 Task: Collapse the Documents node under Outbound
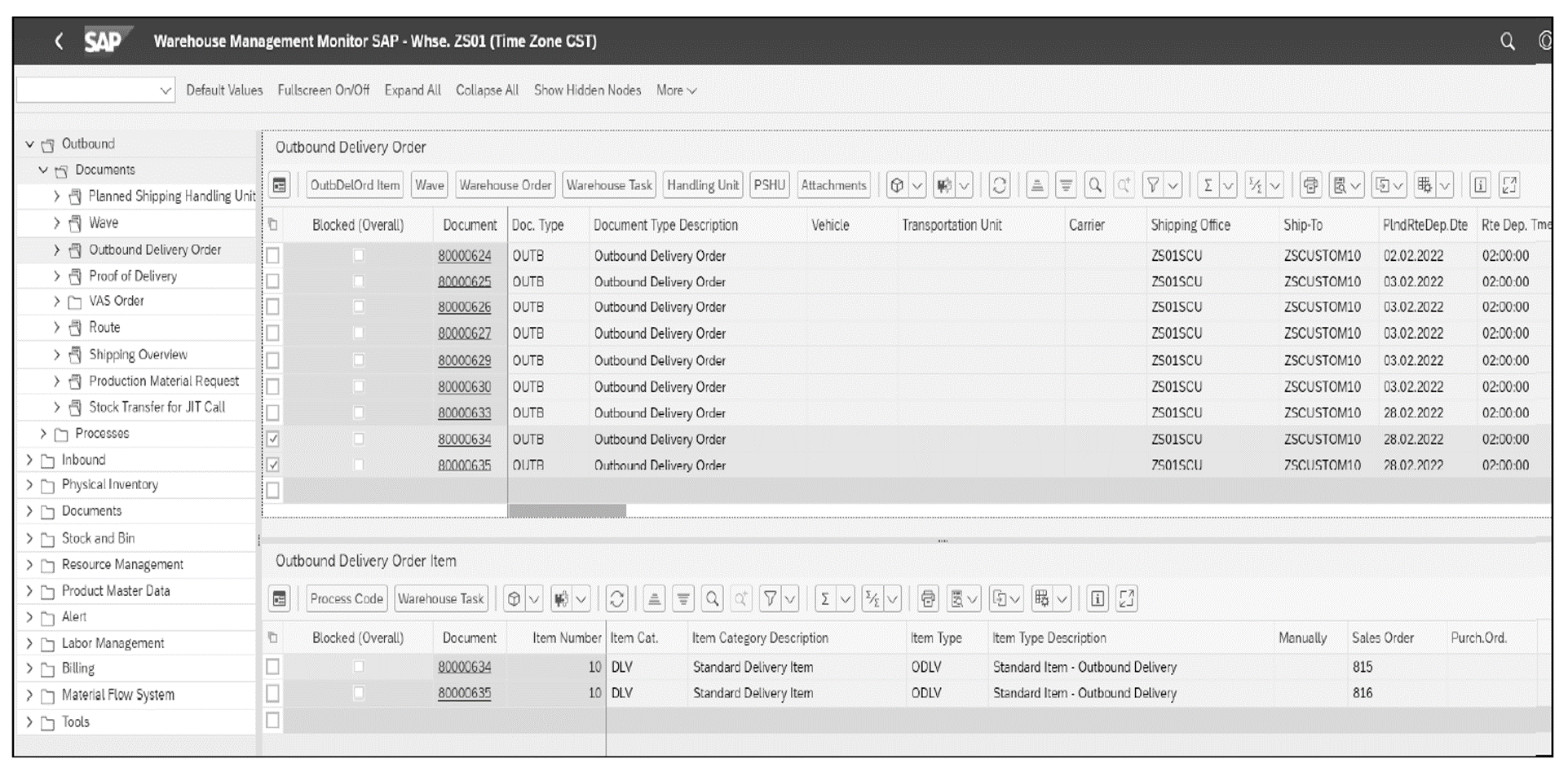click(42, 170)
